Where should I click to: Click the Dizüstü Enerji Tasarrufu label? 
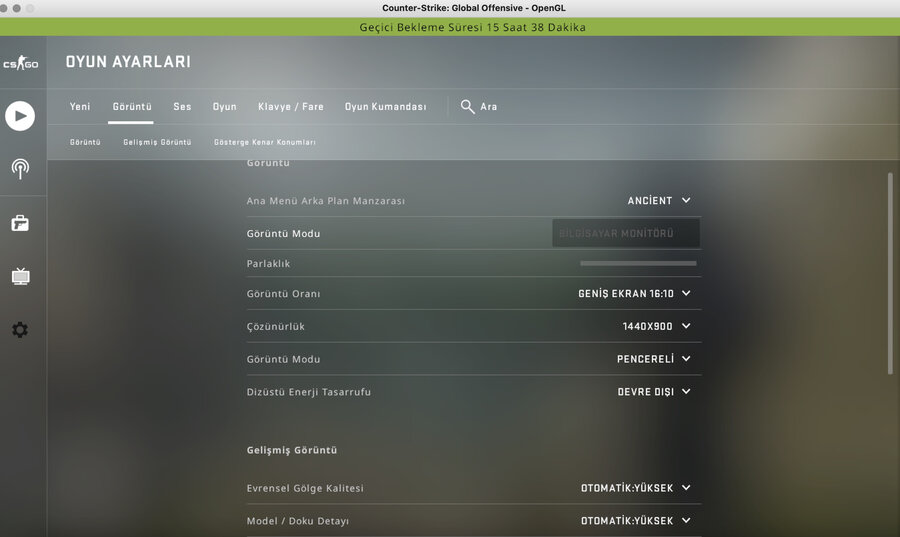point(309,392)
